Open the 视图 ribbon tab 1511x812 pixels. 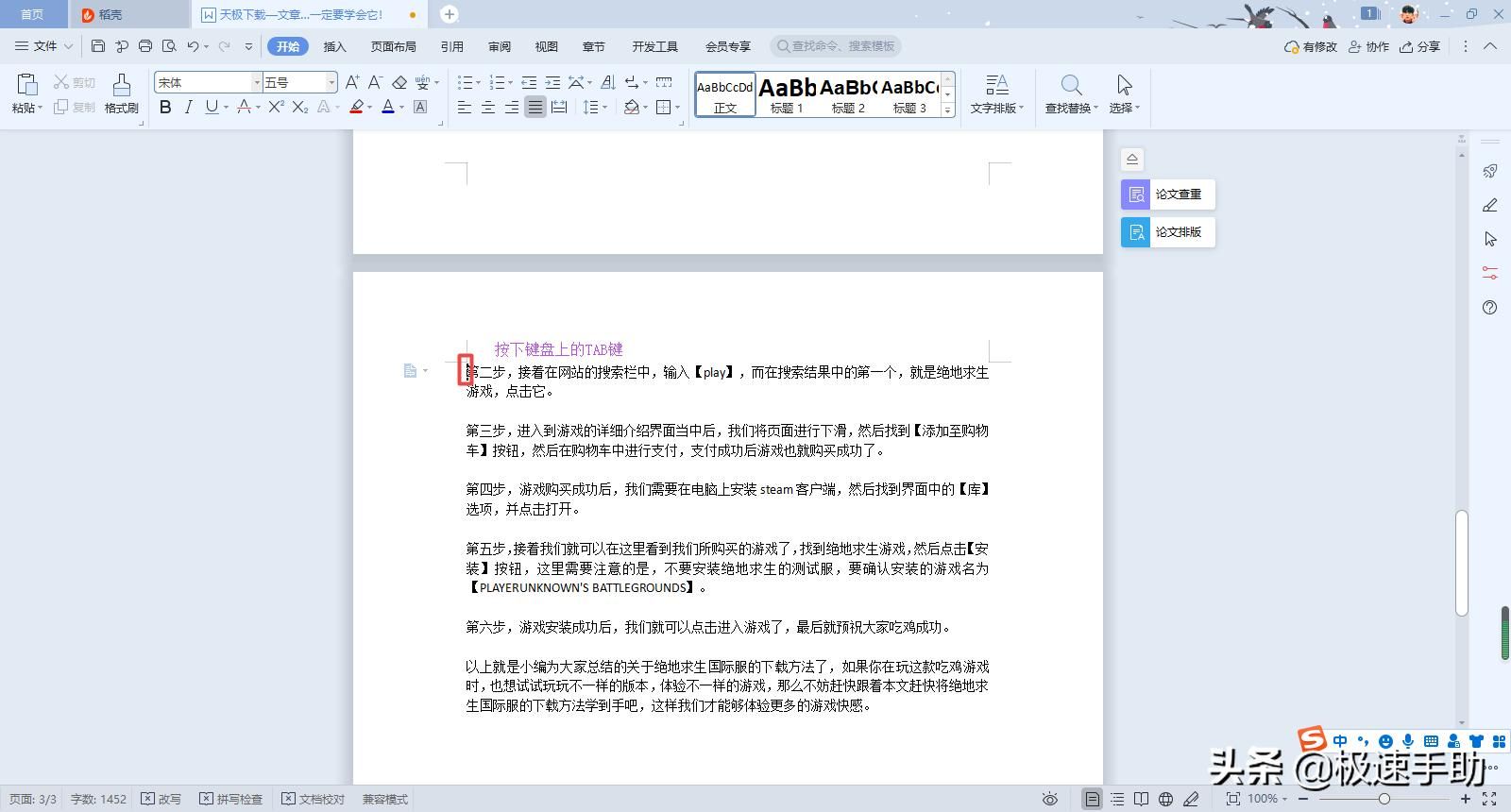[x=547, y=46]
